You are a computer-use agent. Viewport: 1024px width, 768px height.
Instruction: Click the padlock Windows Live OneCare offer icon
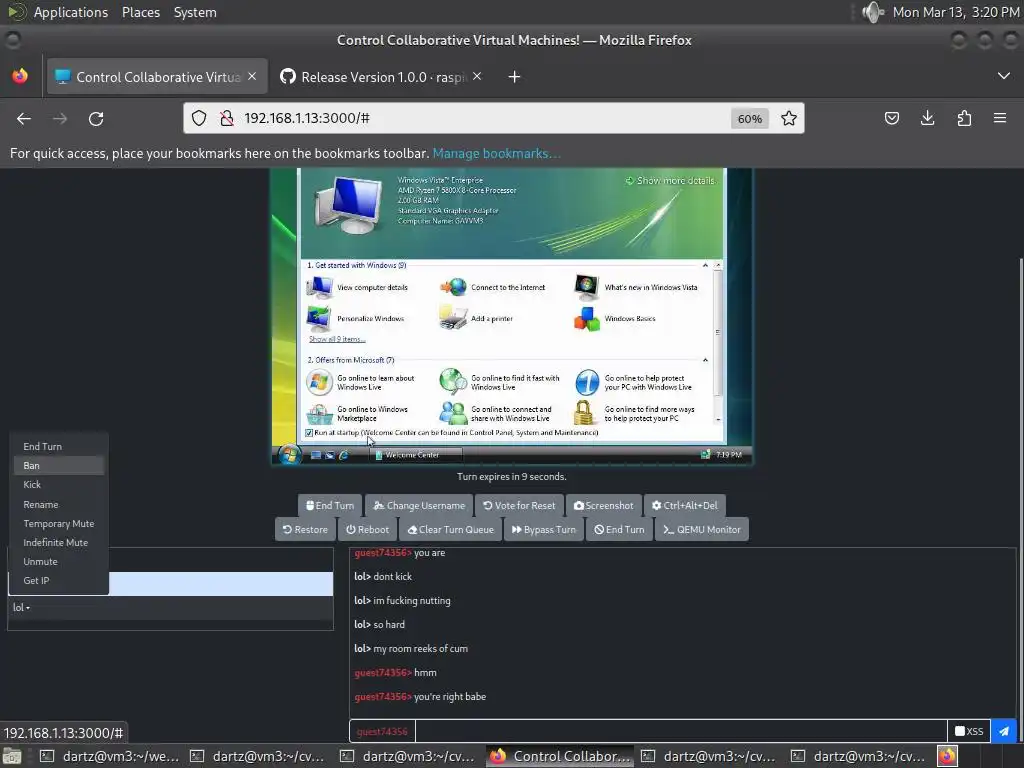[583, 413]
